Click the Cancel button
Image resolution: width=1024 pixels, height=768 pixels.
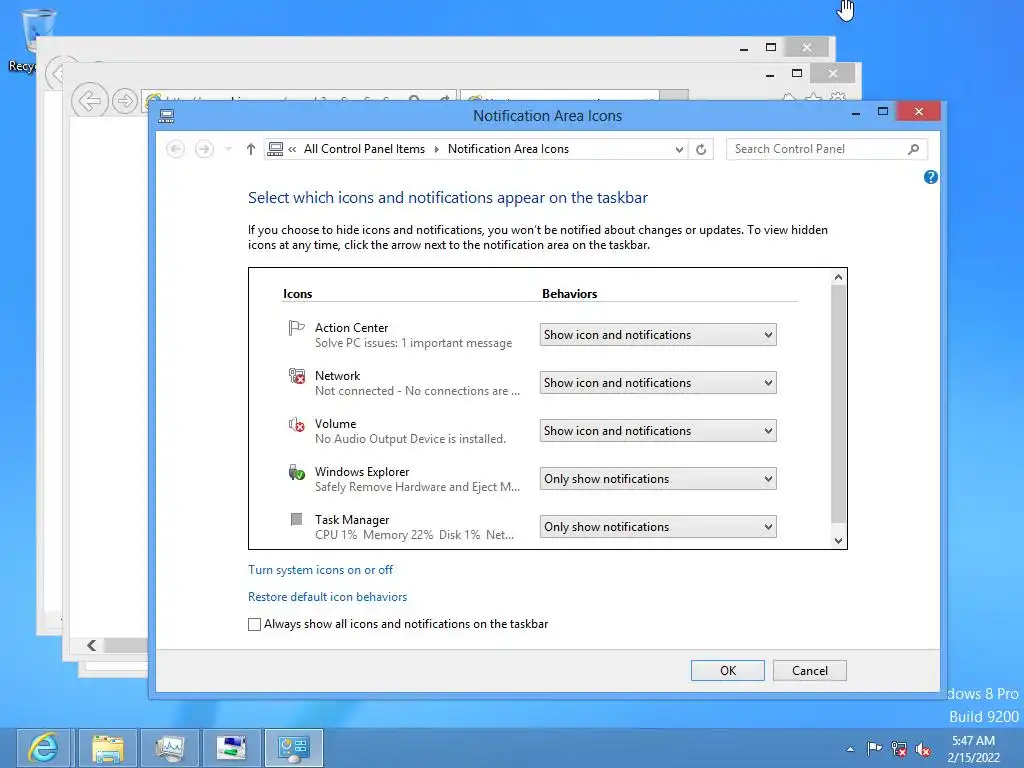[x=810, y=671]
